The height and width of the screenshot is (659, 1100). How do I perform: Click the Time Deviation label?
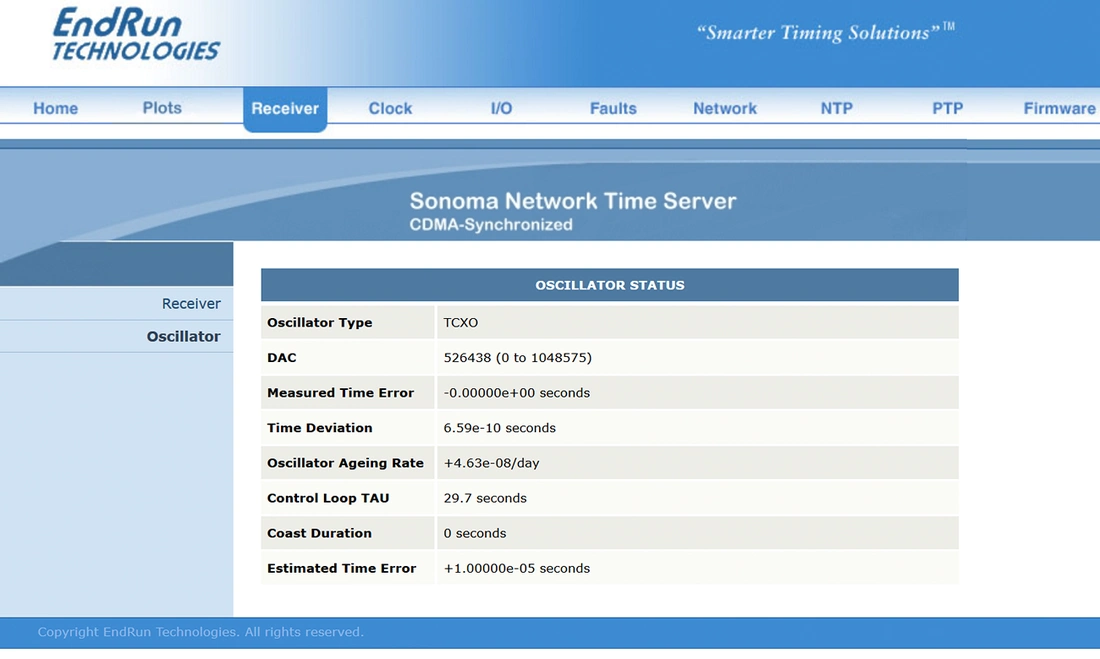tap(319, 428)
